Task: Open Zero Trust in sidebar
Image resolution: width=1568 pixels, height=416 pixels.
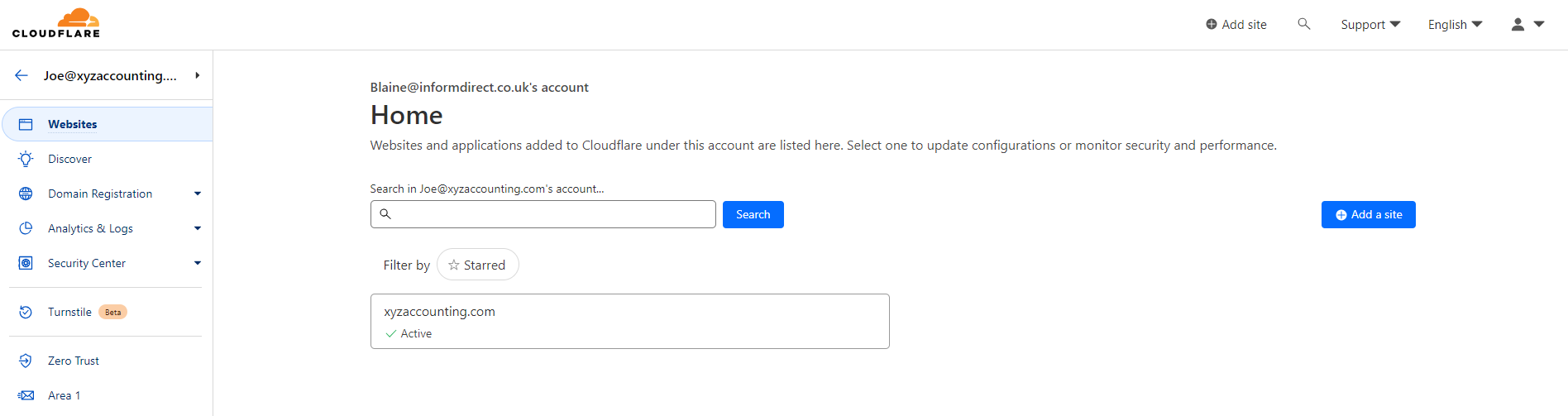Action: point(74,361)
